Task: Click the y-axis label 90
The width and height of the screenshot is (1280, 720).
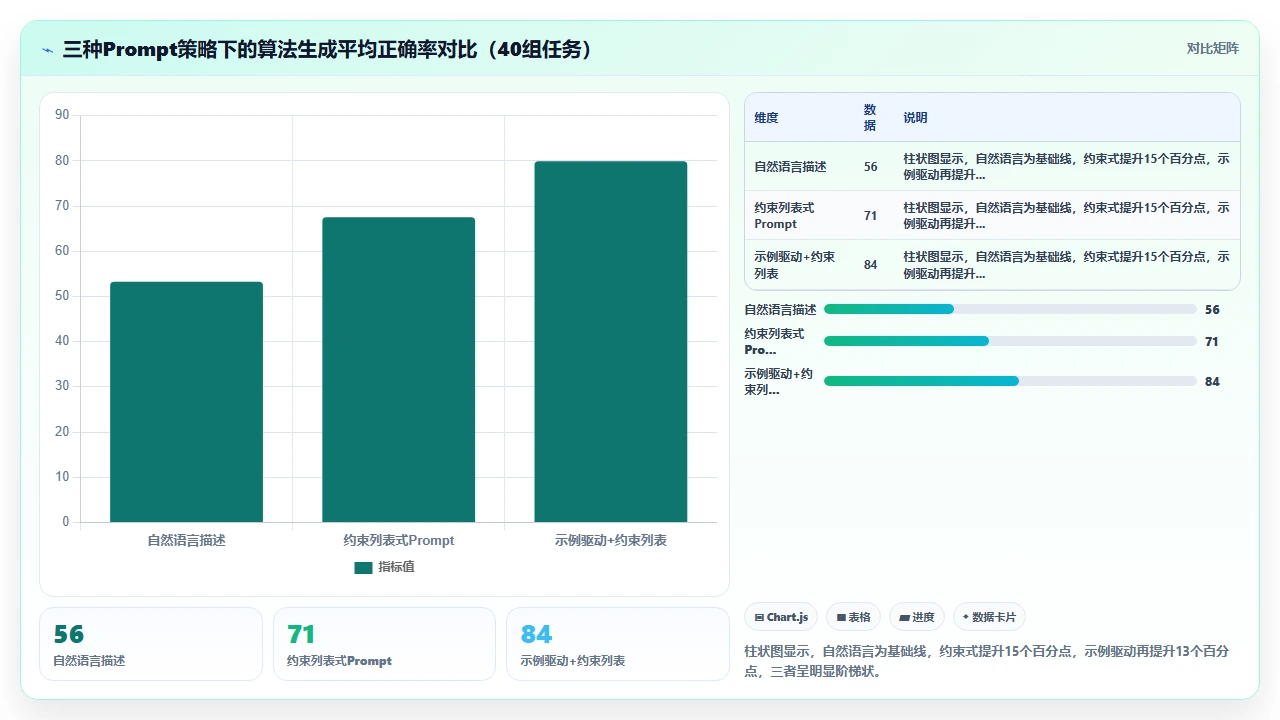Action: [62, 115]
